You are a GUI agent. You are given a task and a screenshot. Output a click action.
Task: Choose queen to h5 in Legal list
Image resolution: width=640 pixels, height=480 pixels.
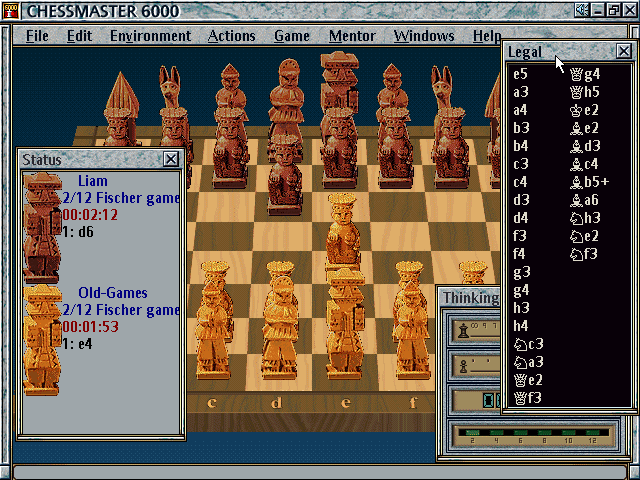[x=584, y=92]
